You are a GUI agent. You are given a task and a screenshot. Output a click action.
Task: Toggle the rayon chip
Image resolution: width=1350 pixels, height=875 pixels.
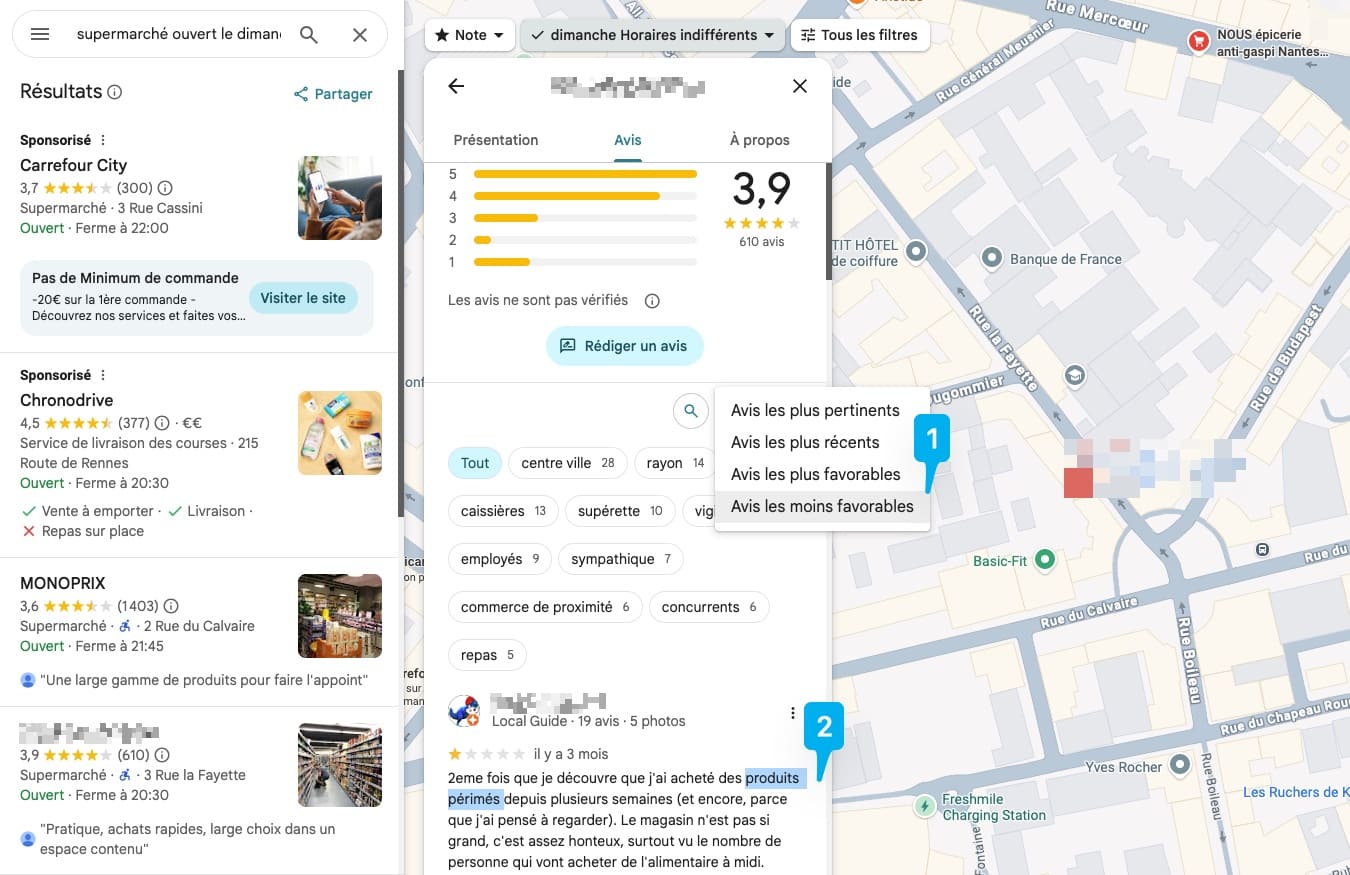point(675,463)
